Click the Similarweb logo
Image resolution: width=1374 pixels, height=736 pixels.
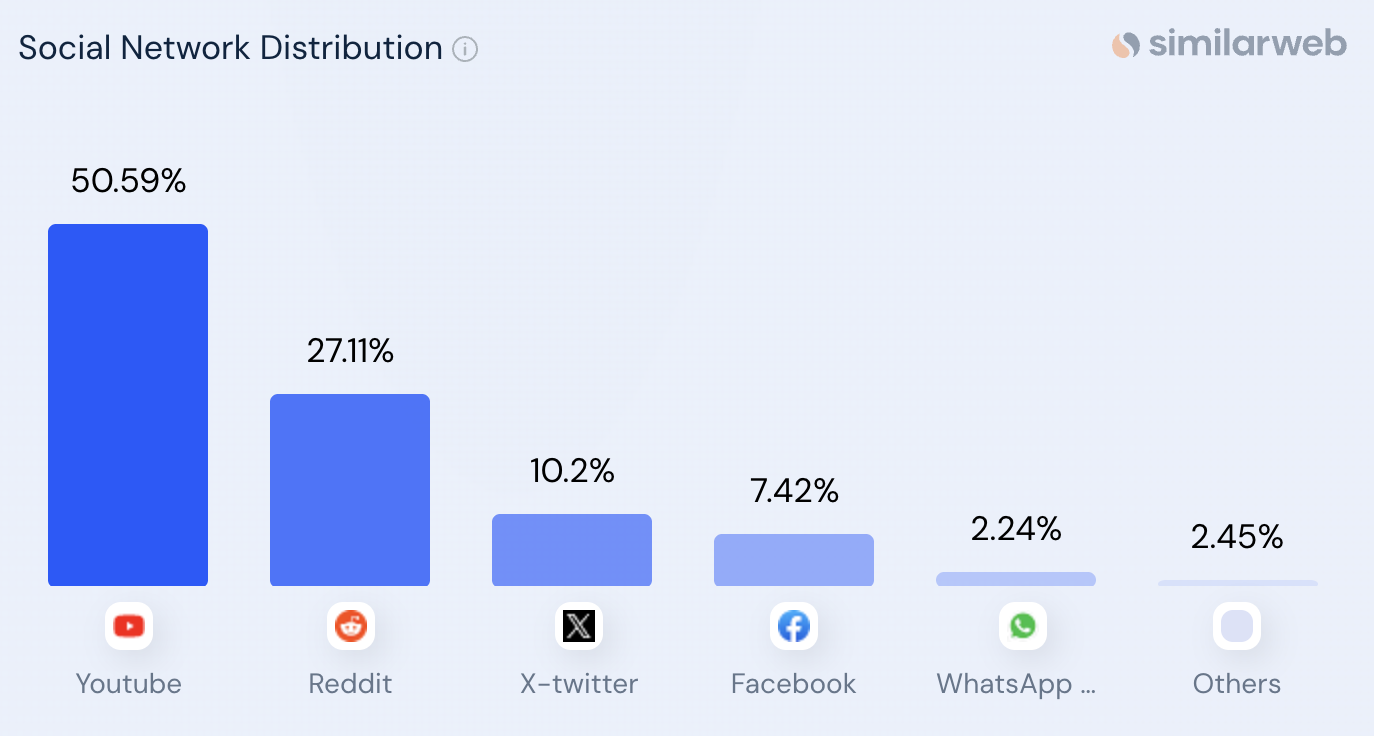tap(1229, 44)
